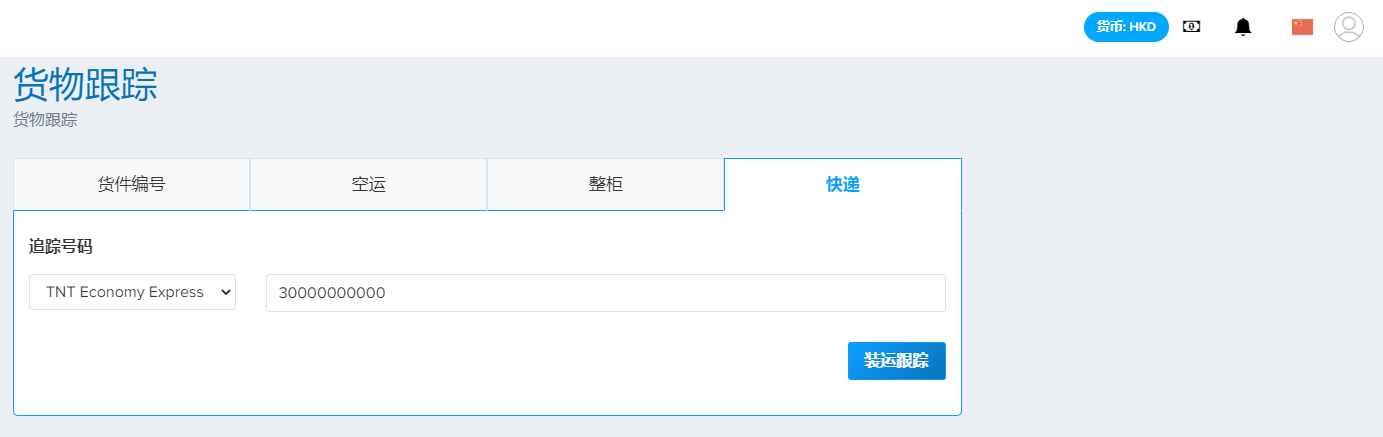1383x437 pixels.
Task: Click the large 货物跟踪 page heading
Action: point(86,85)
